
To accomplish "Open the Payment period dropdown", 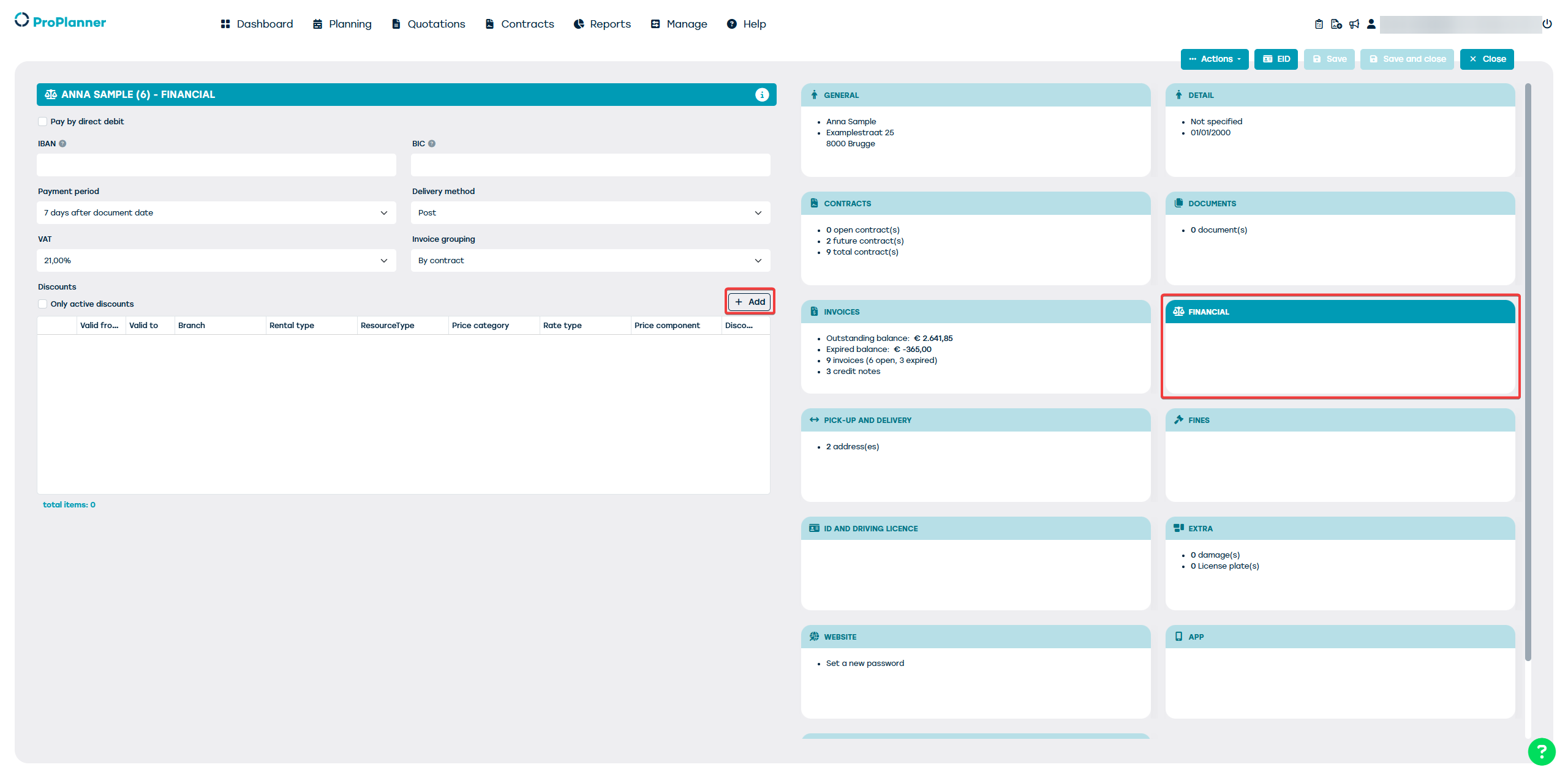I will 216,213.
